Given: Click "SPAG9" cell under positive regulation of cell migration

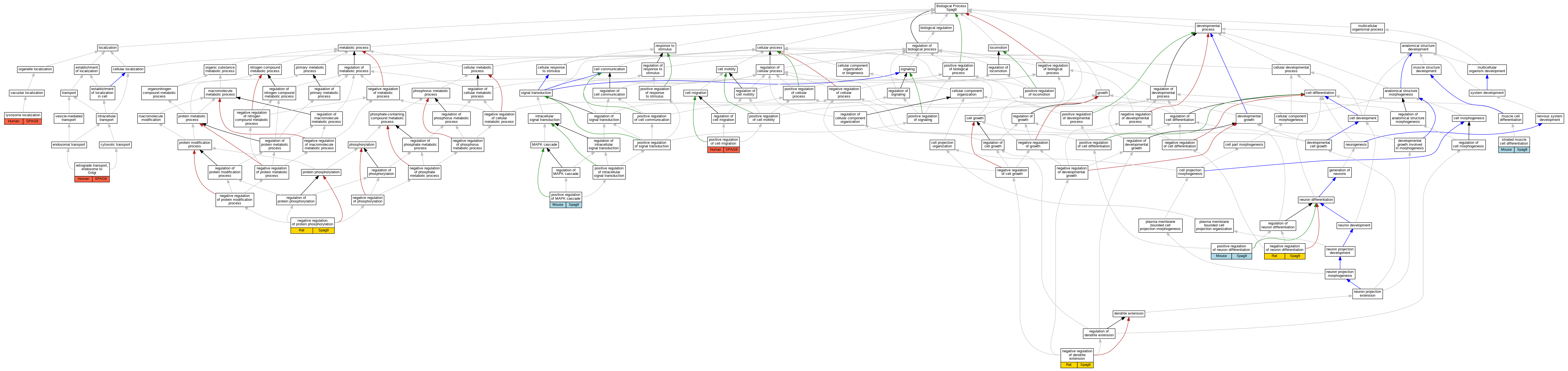Looking at the screenshot, I should coord(732,150).
